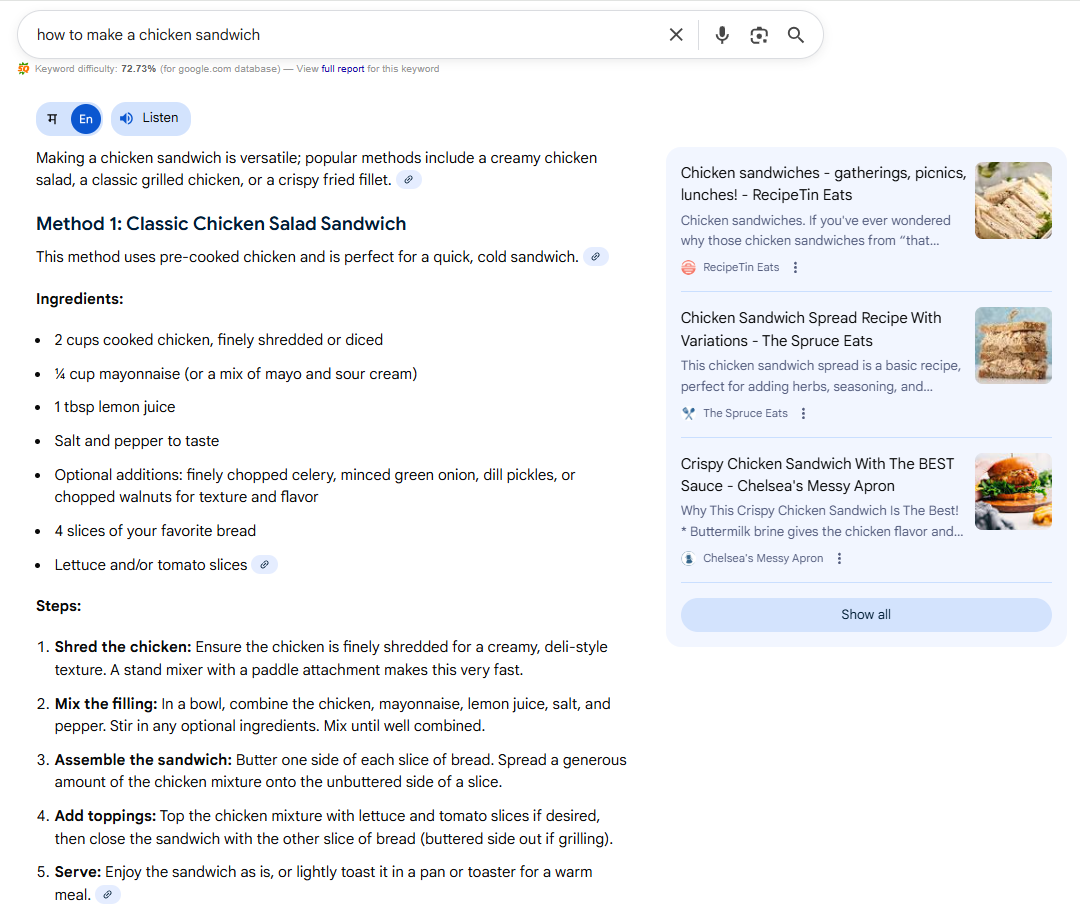
Task: Click the Show all button
Action: point(865,614)
